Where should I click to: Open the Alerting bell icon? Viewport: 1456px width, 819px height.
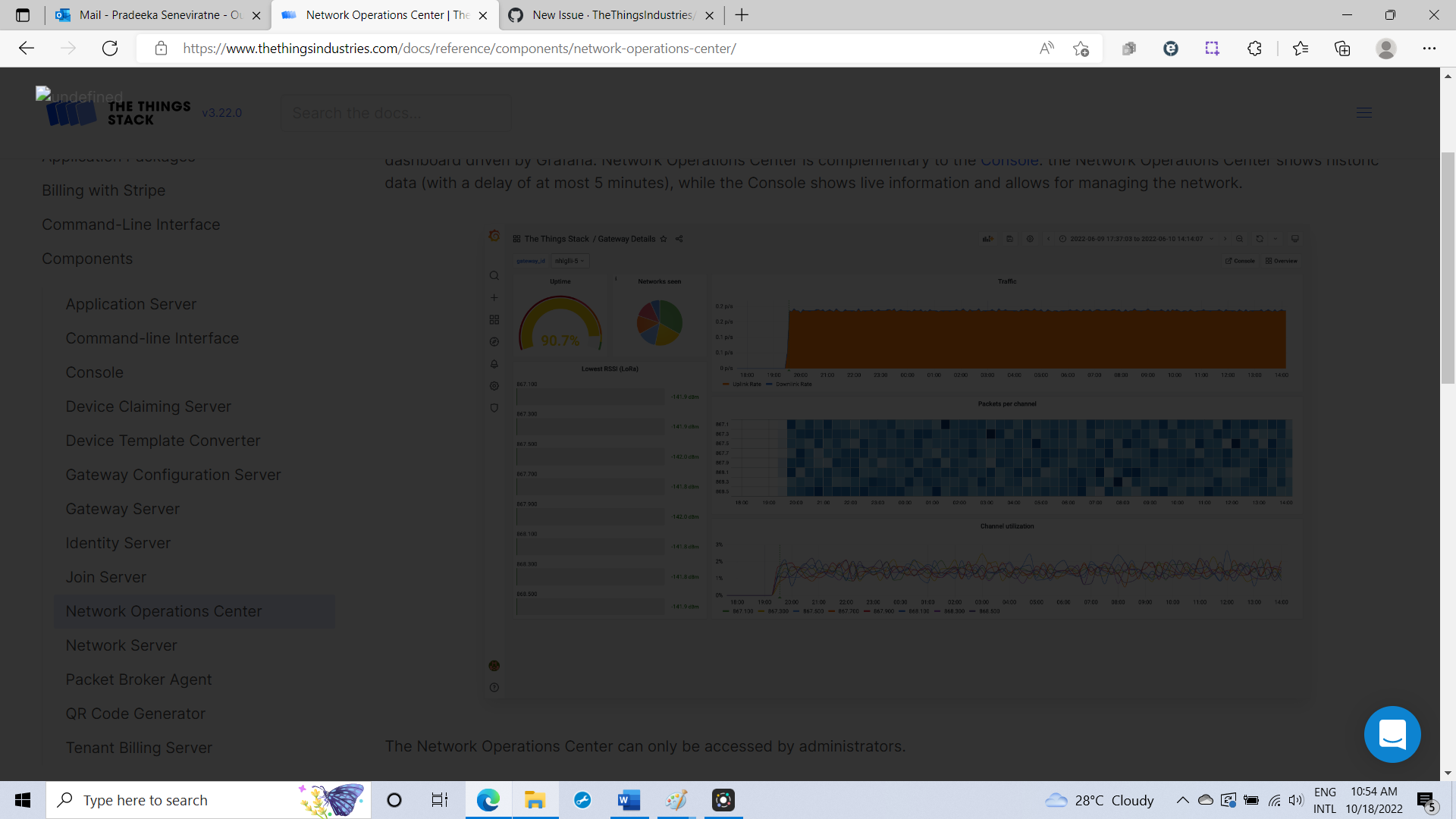pyautogui.click(x=494, y=364)
